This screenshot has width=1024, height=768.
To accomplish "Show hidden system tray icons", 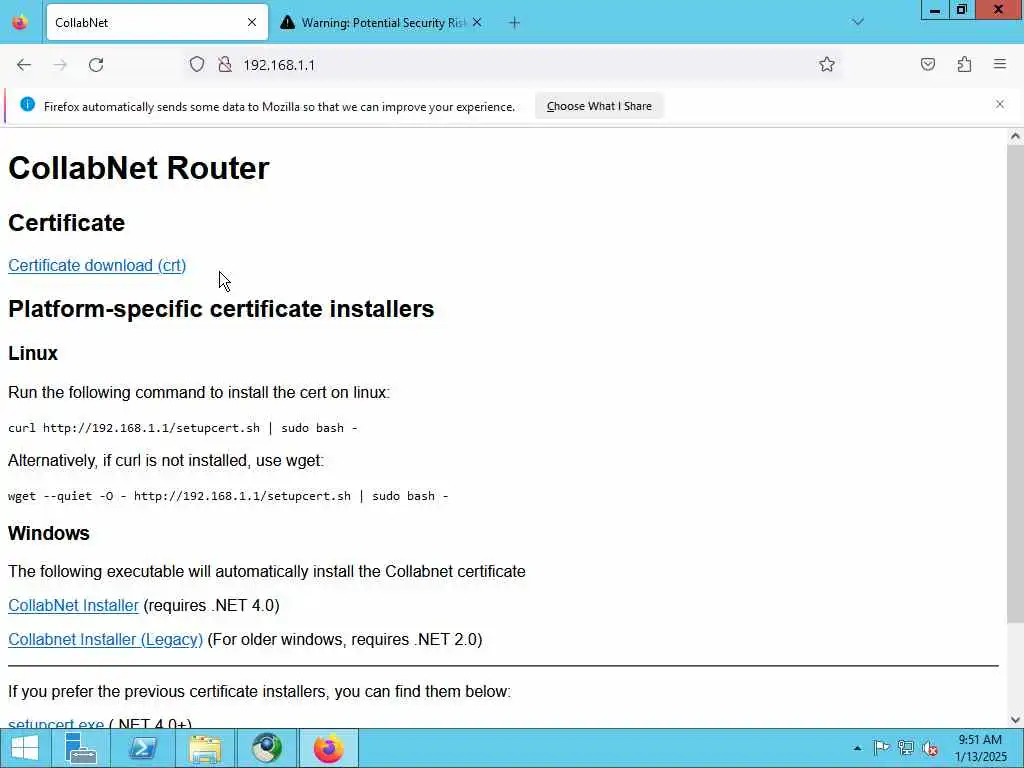I will pos(857,748).
